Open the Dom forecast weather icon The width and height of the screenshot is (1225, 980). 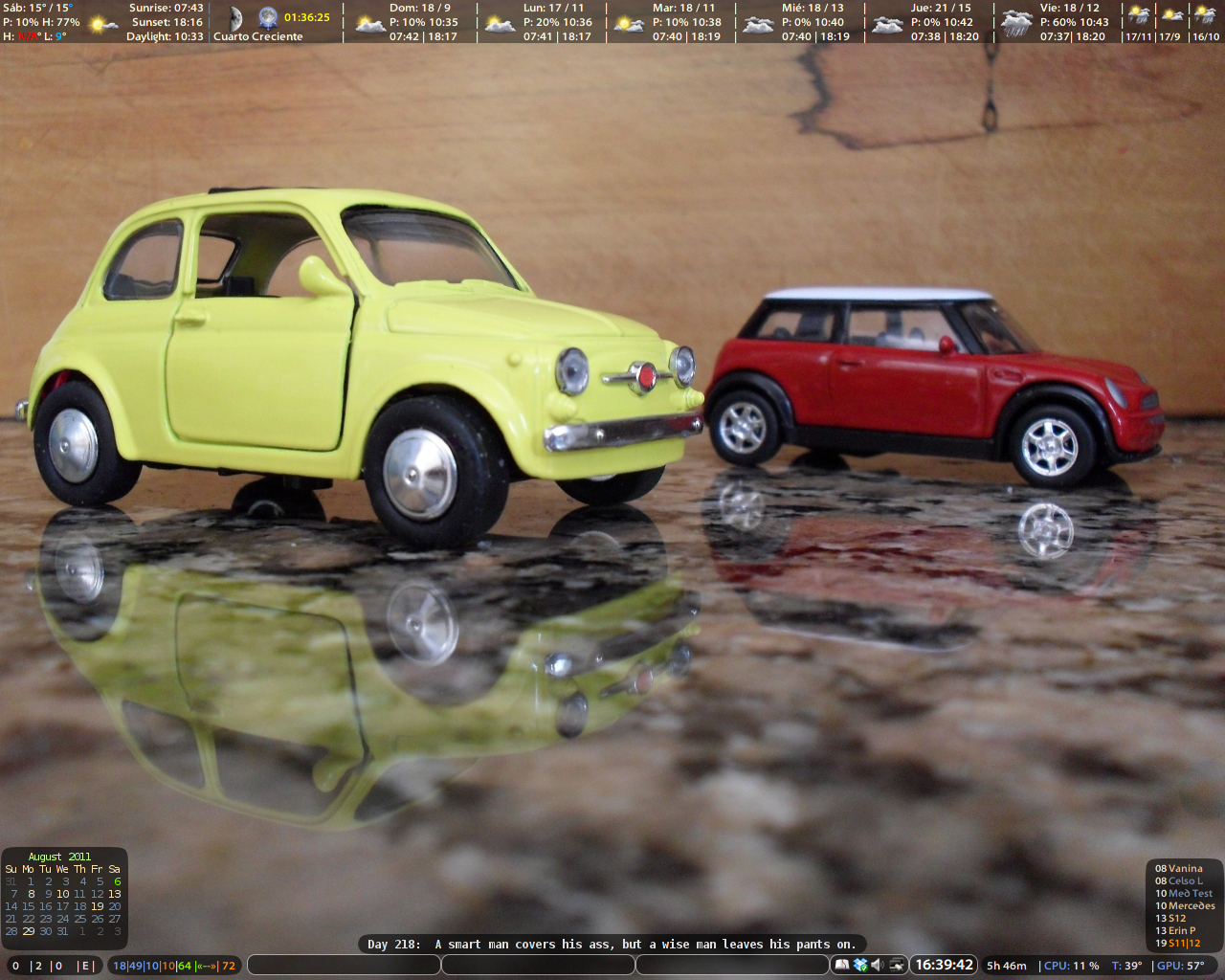point(370,24)
